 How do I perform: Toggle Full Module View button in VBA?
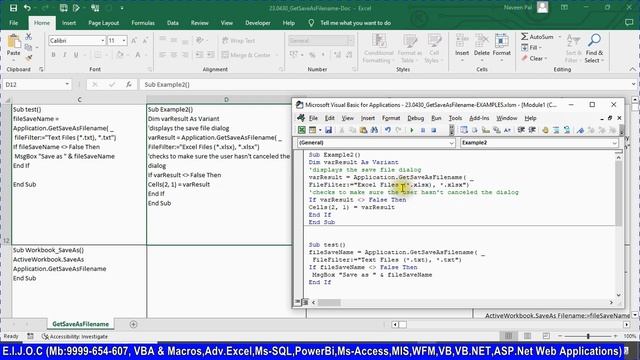pos(305,302)
